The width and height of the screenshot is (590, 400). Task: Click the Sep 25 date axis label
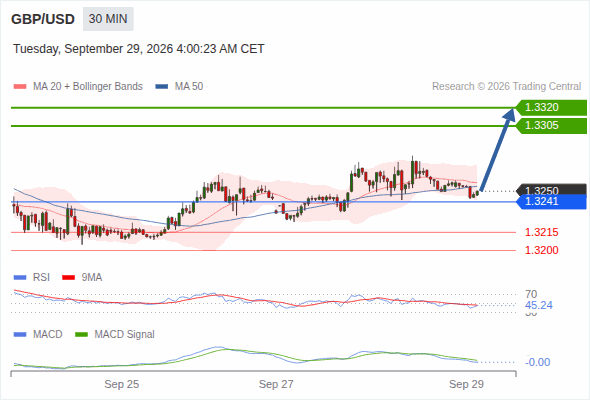(x=122, y=384)
